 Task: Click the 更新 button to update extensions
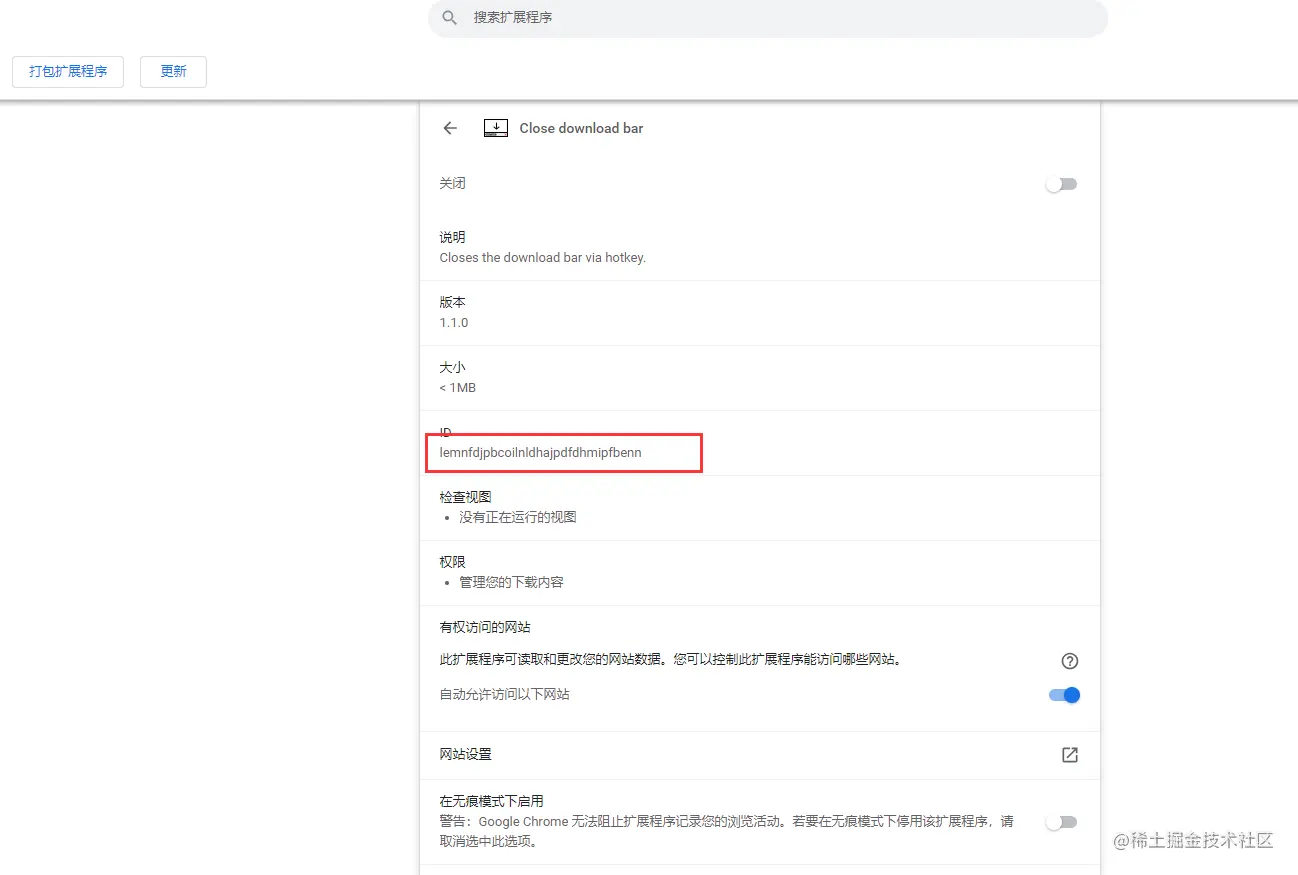(x=172, y=72)
